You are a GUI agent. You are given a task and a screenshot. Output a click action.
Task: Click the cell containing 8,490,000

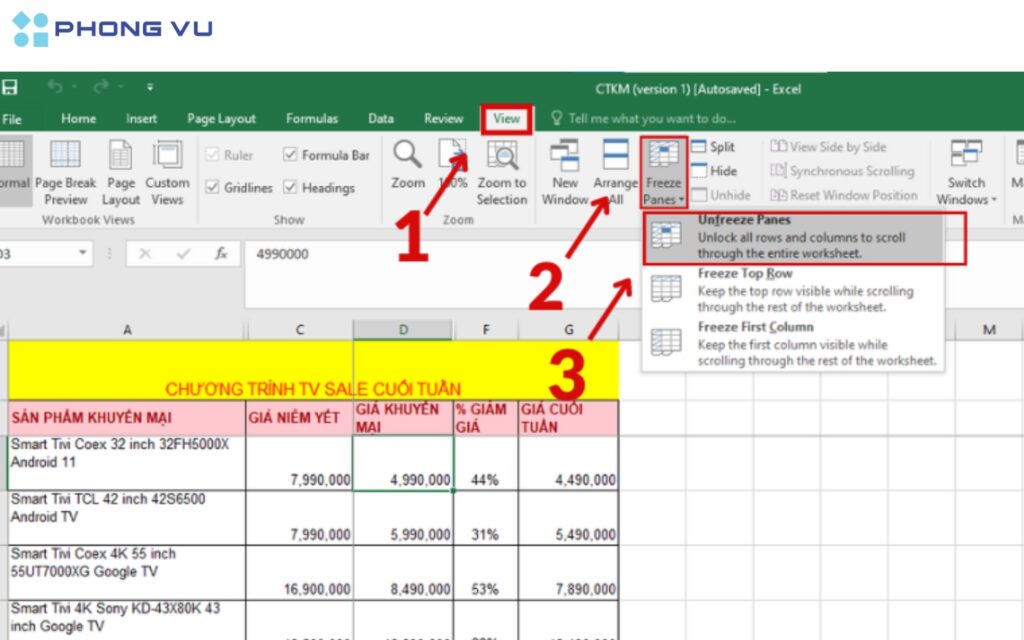pos(403,573)
